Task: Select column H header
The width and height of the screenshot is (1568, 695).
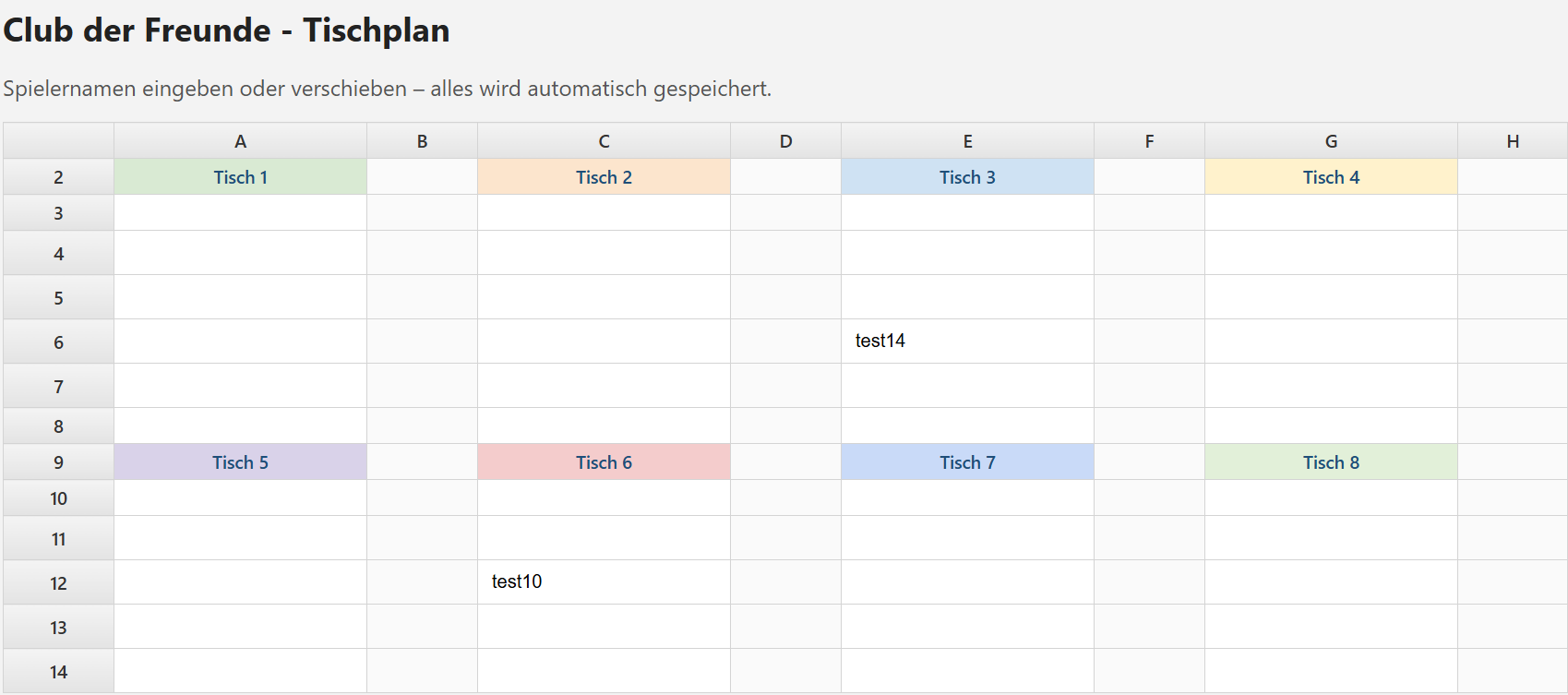Action: click(1513, 140)
